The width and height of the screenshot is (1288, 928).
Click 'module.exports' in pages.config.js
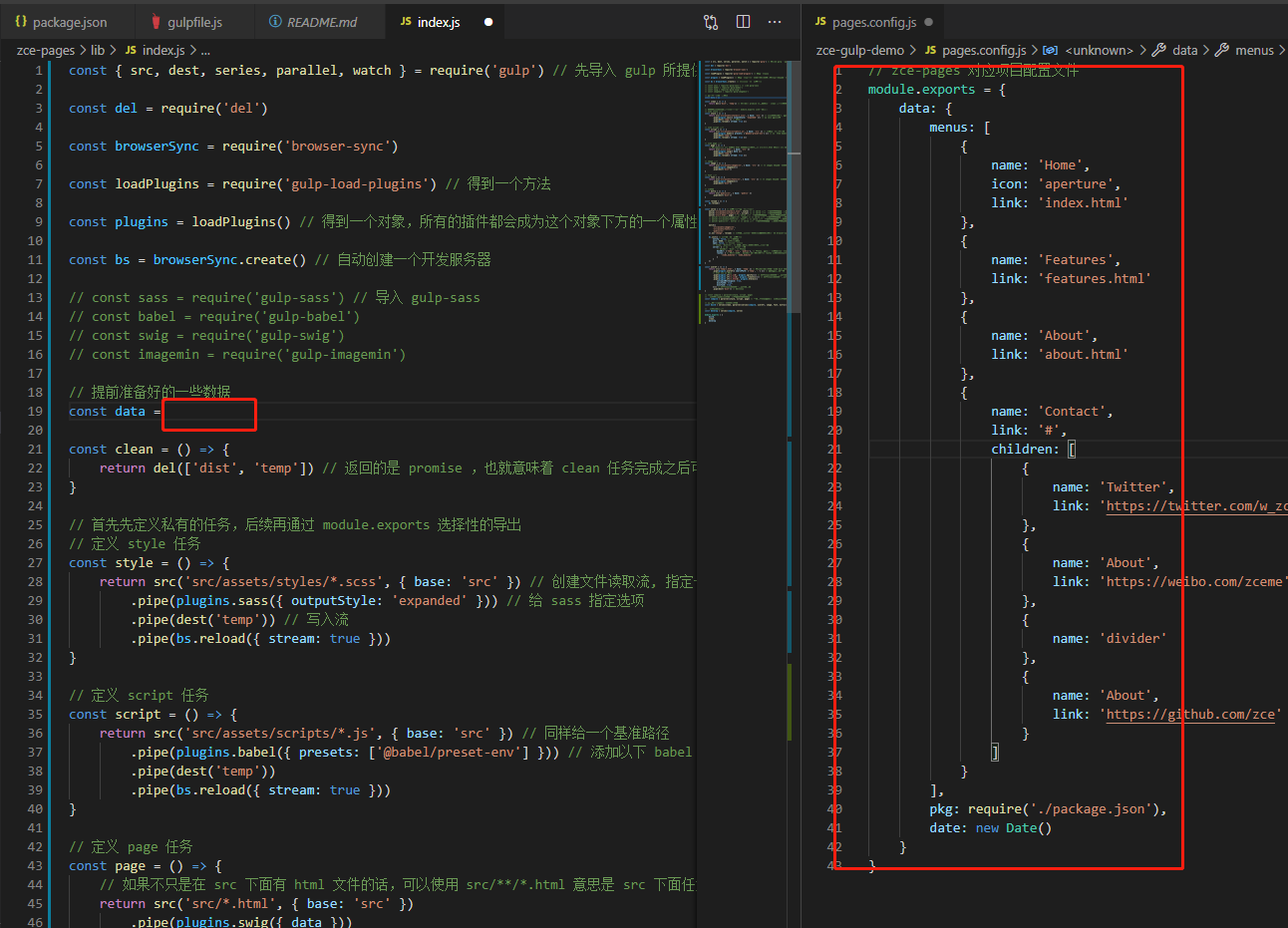tap(921, 90)
